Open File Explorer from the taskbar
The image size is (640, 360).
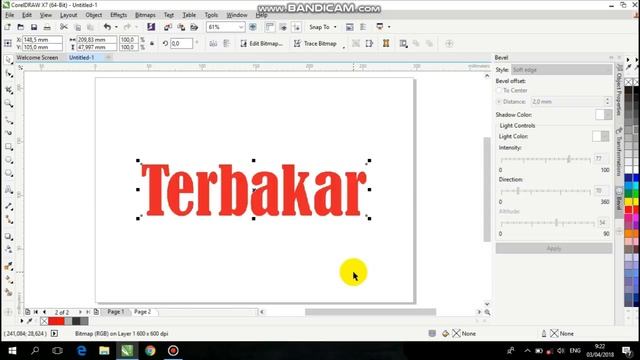click(x=104, y=351)
